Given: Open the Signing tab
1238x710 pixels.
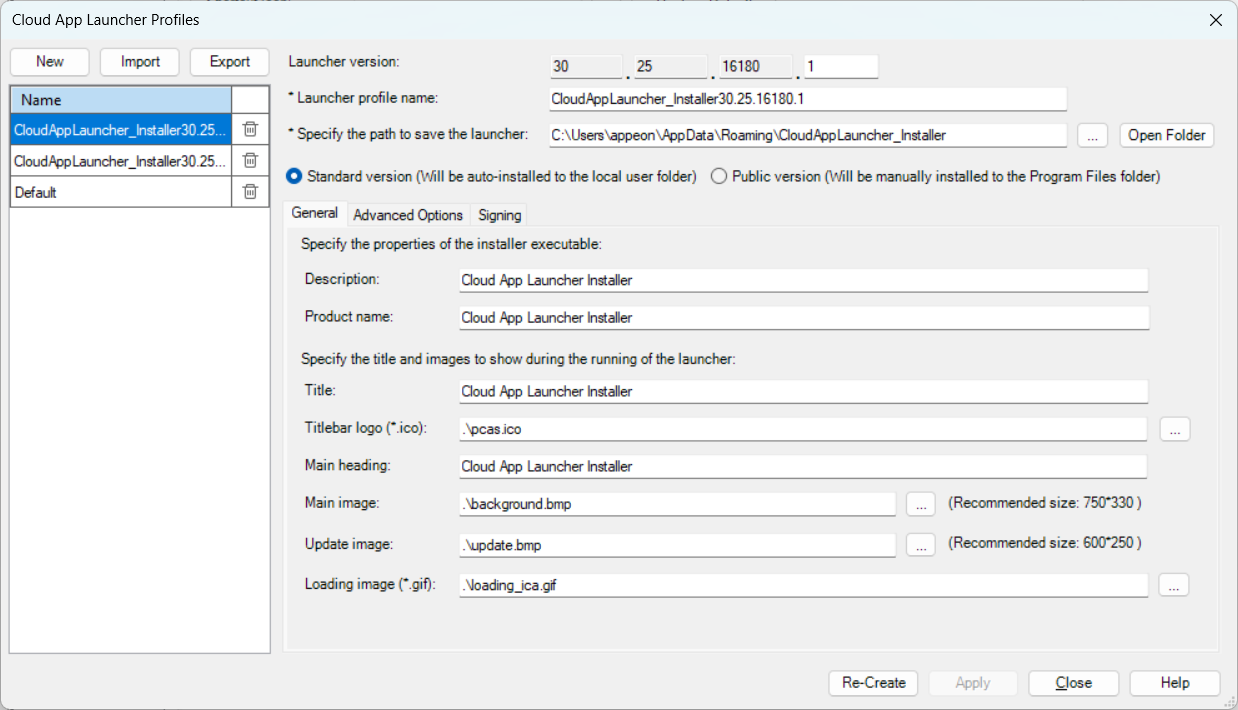Looking at the screenshot, I should pyautogui.click(x=499, y=215).
